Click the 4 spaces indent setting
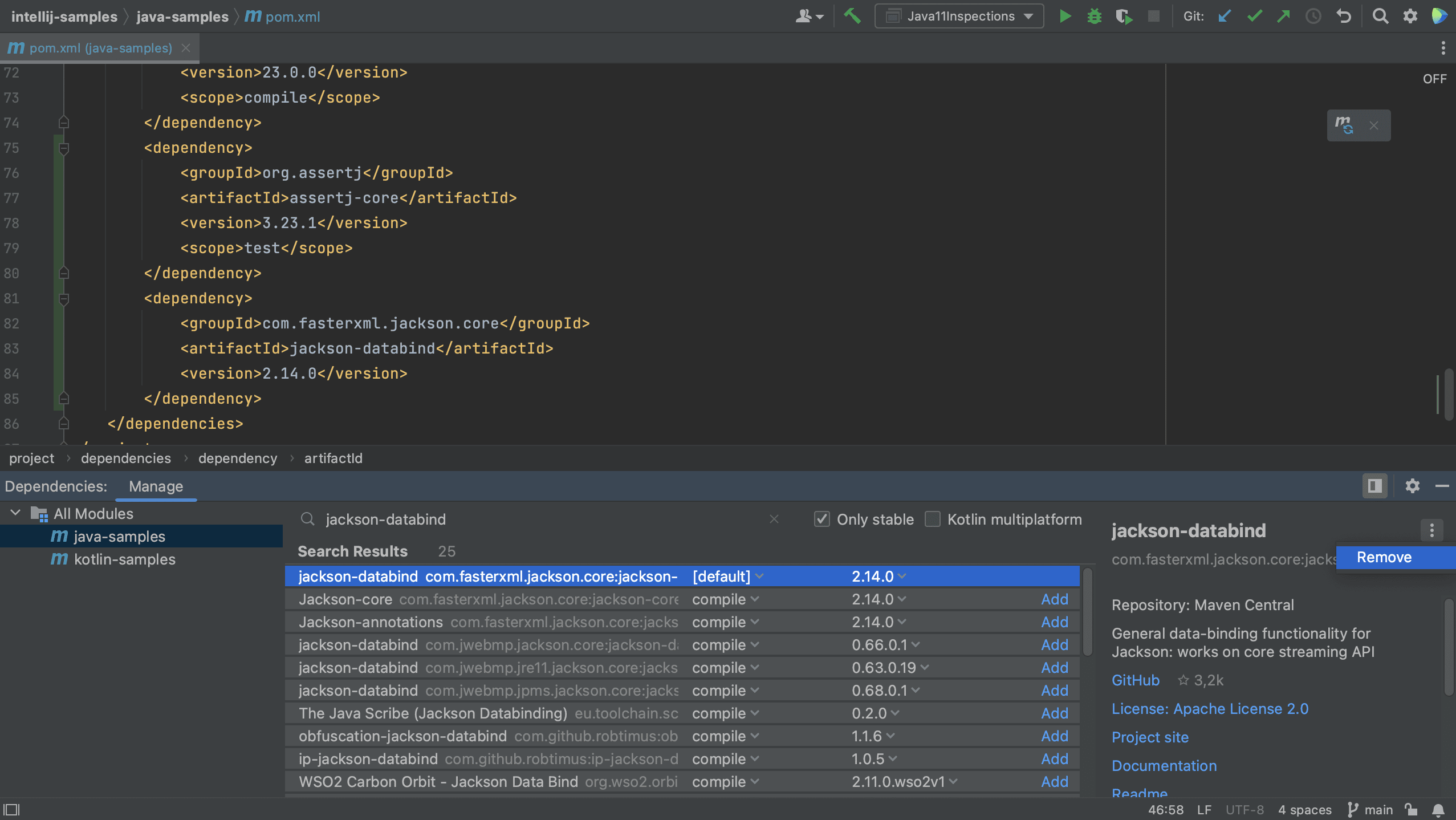 point(1305,810)
